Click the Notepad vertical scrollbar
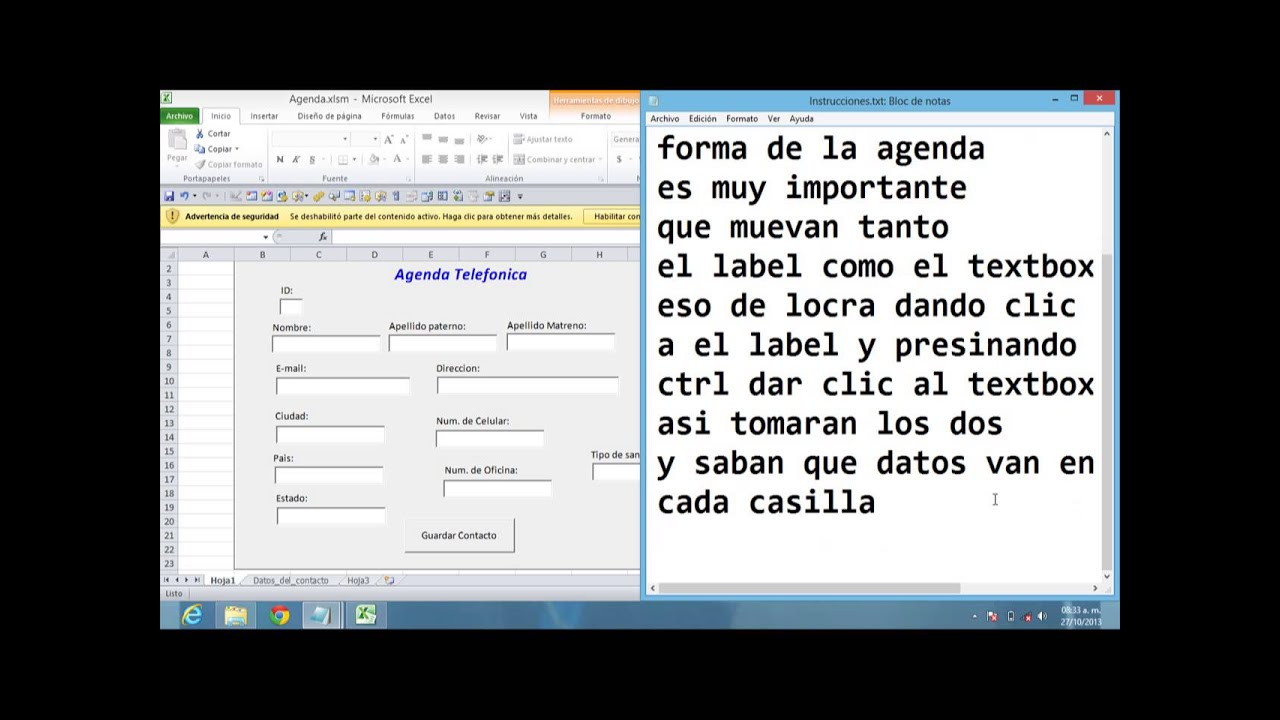The width and height of the screenshot is (1280, 720). point(1106,410)
